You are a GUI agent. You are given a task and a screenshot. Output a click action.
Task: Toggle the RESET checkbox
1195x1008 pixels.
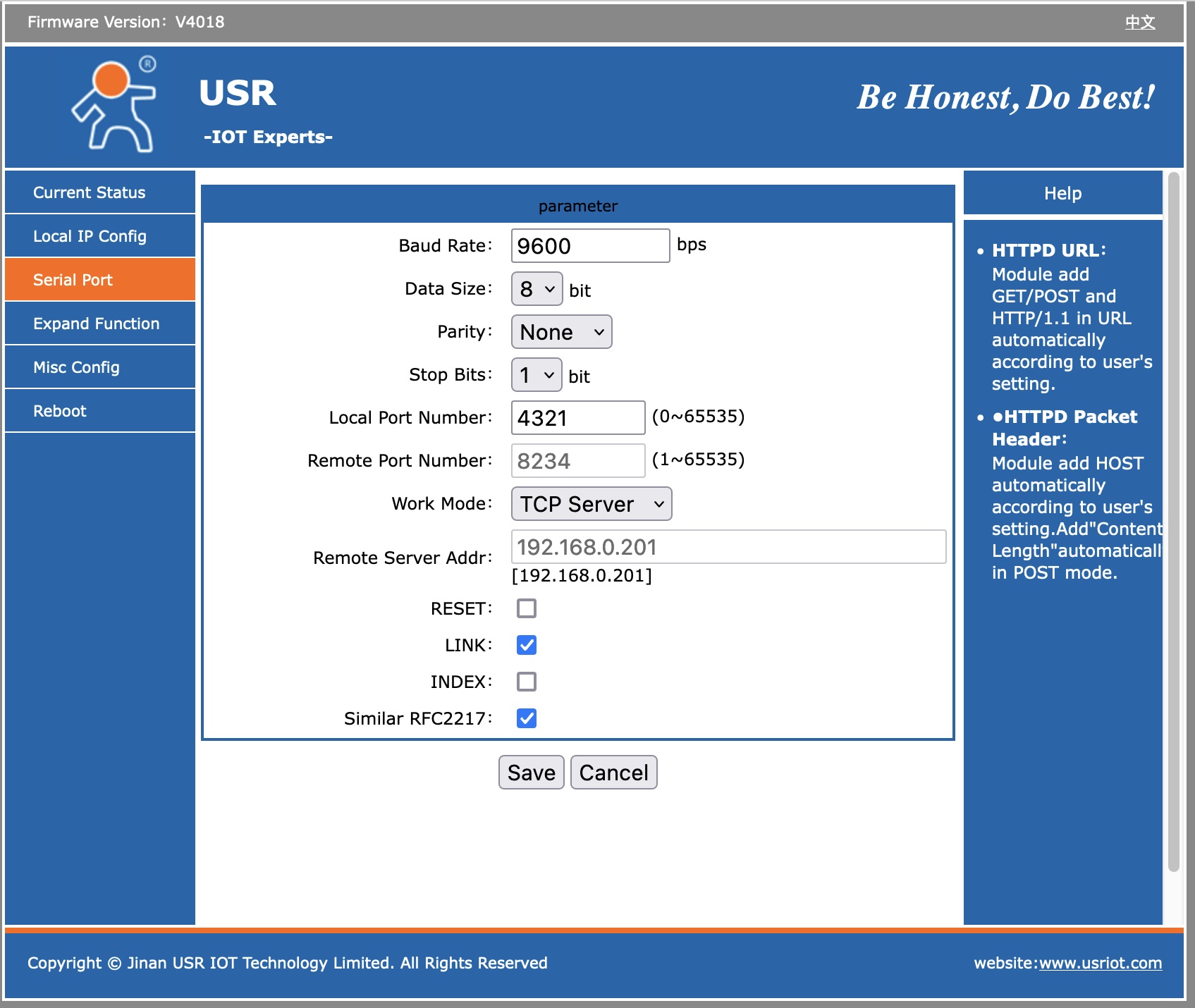pyautogui.click(x=526, y=608)
